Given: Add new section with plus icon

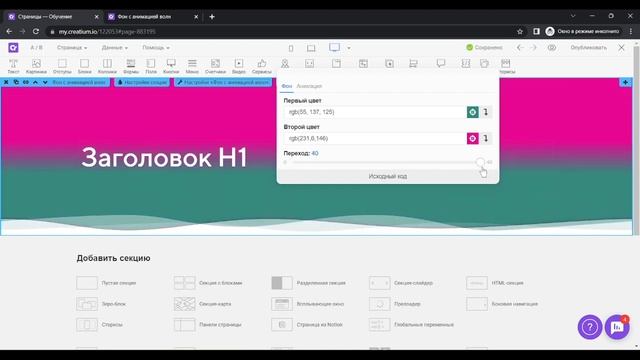Looking at the screenshot, I should [625, 82].
